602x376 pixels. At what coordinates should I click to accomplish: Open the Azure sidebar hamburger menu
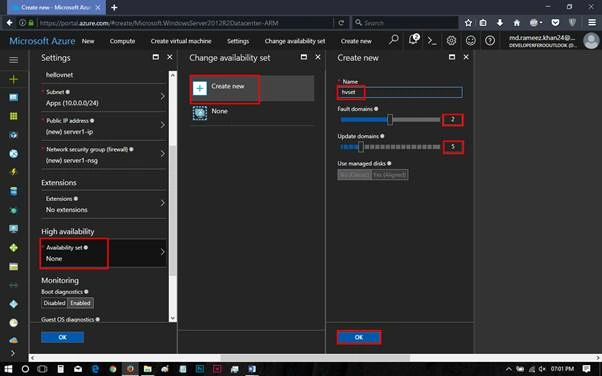pos(13,60)
